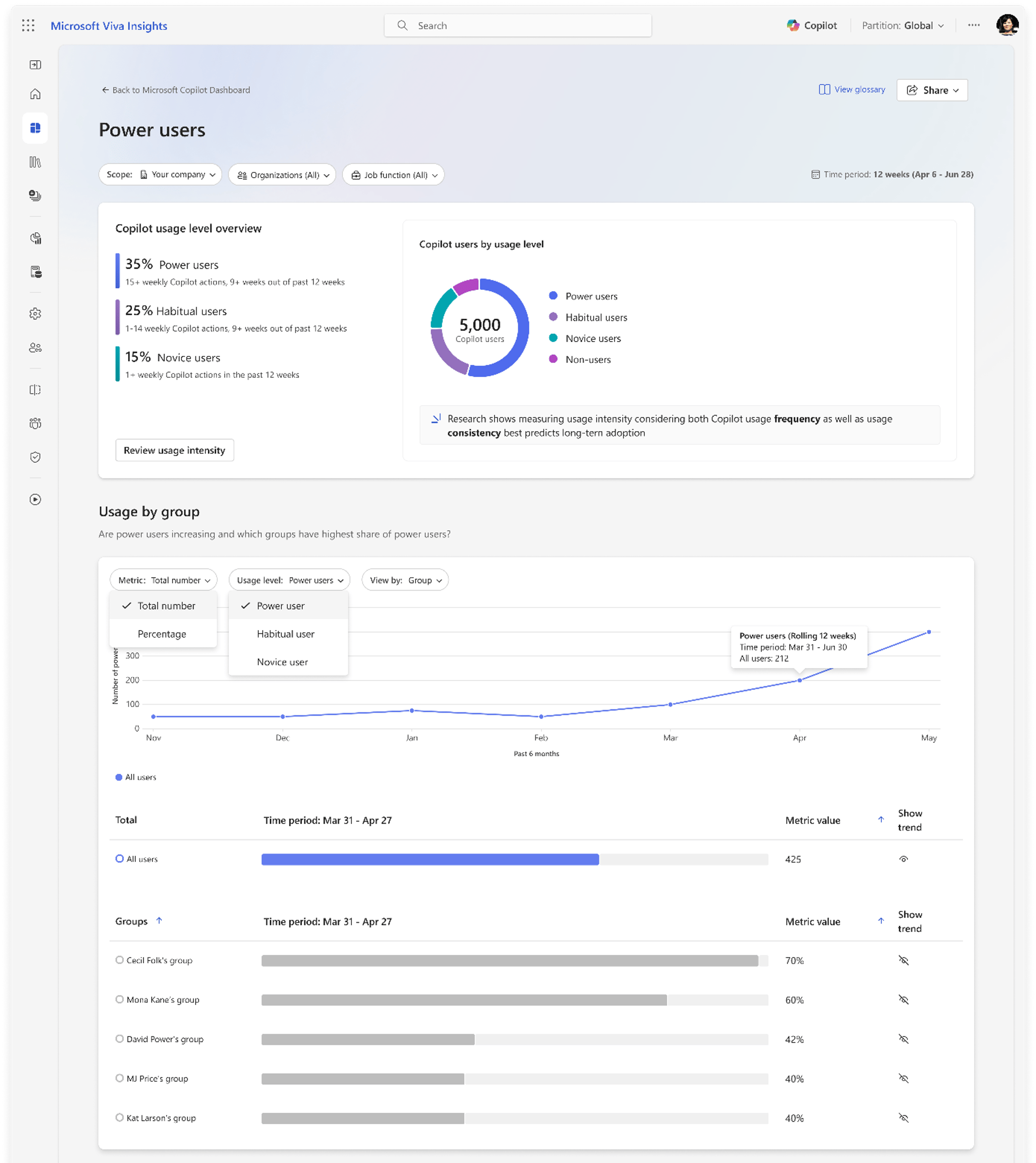Open the Privacy shield icon in sidebar
This screenshot has height=1163, width=1036.
pos(35,457)
